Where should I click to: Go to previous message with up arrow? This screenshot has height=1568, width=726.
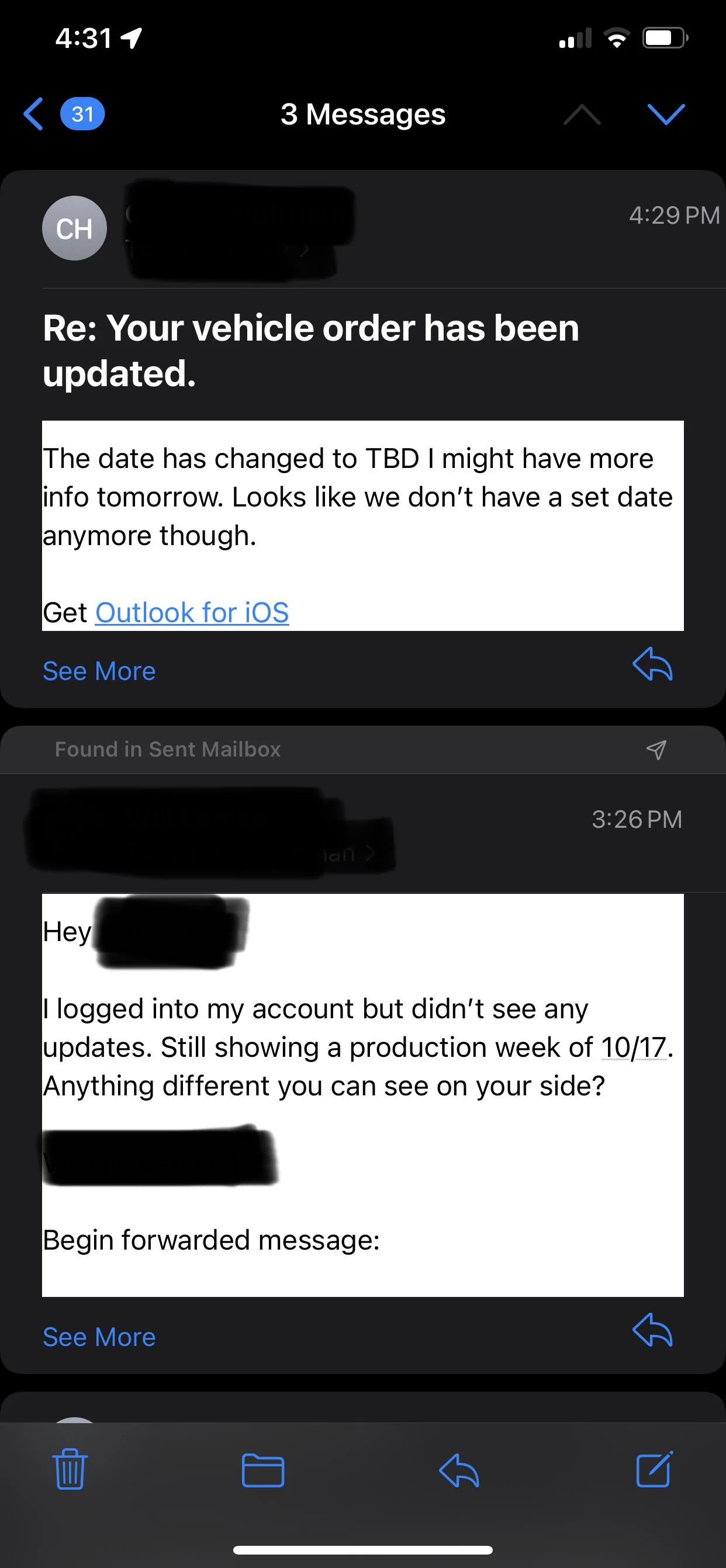(x=582, y=114)
